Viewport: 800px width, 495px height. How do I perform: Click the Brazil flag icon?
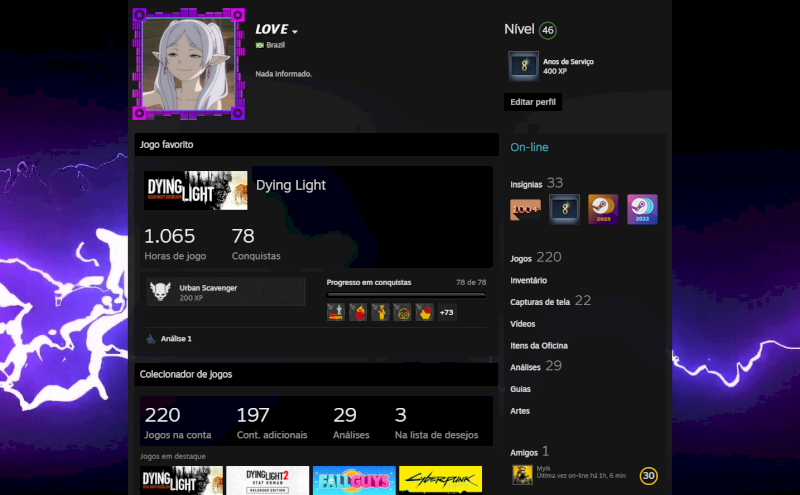coord(259,45)
